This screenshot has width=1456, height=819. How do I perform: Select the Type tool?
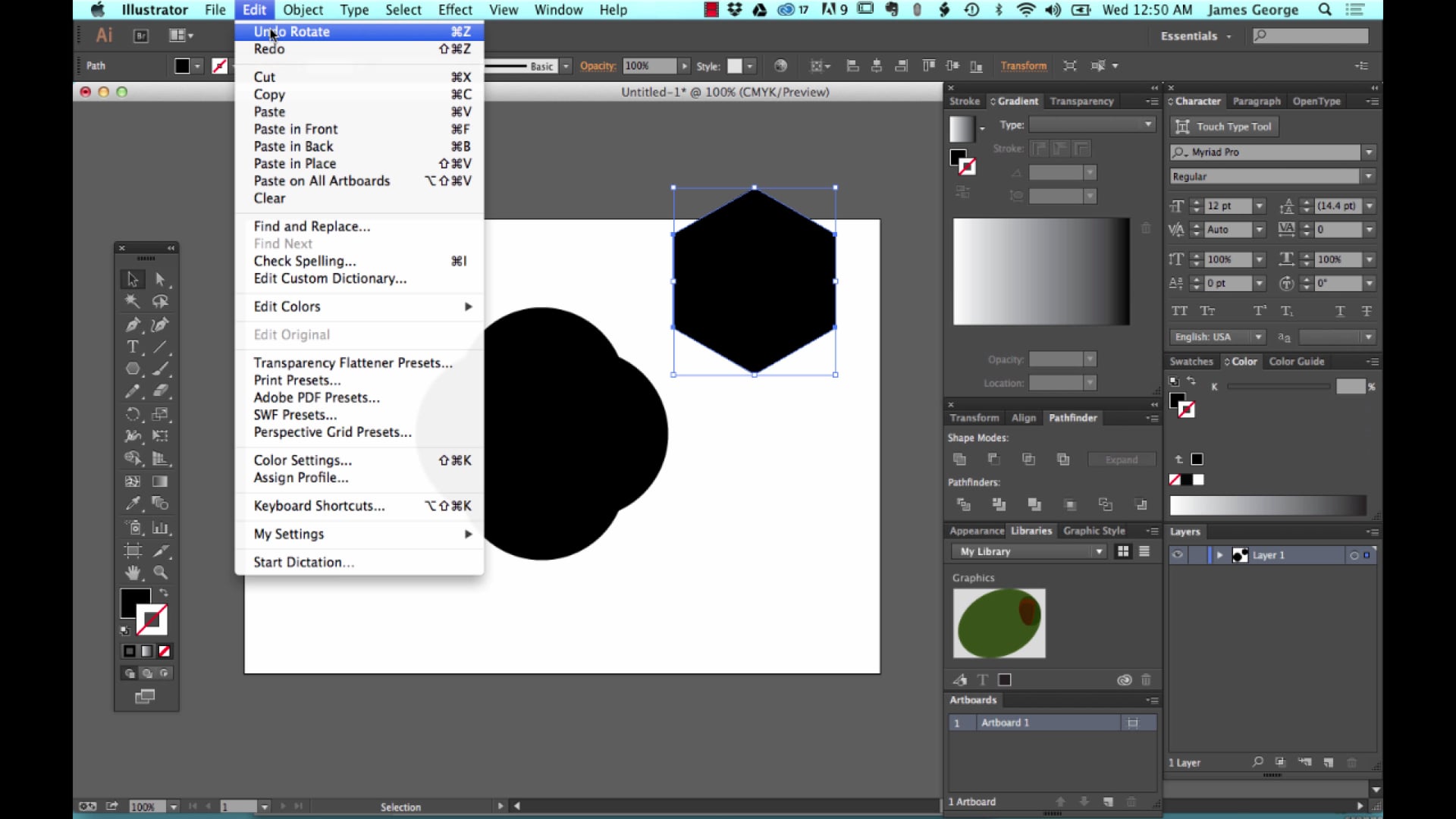[x=133, y=347]
